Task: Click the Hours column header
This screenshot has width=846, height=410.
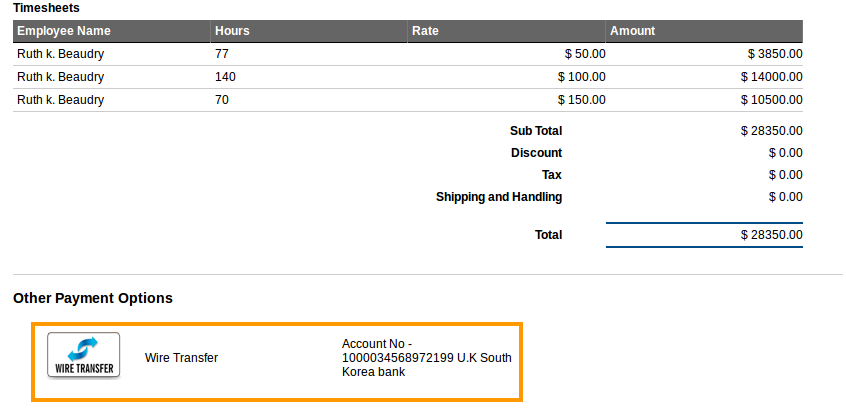Action: [232, 31]
